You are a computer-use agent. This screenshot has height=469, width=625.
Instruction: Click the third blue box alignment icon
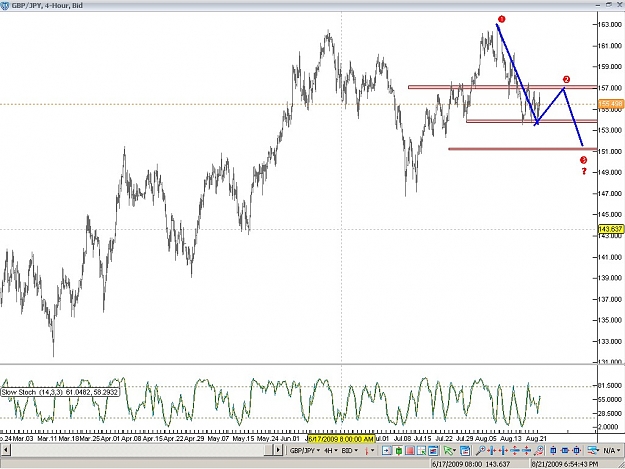[x=576, y=450]
